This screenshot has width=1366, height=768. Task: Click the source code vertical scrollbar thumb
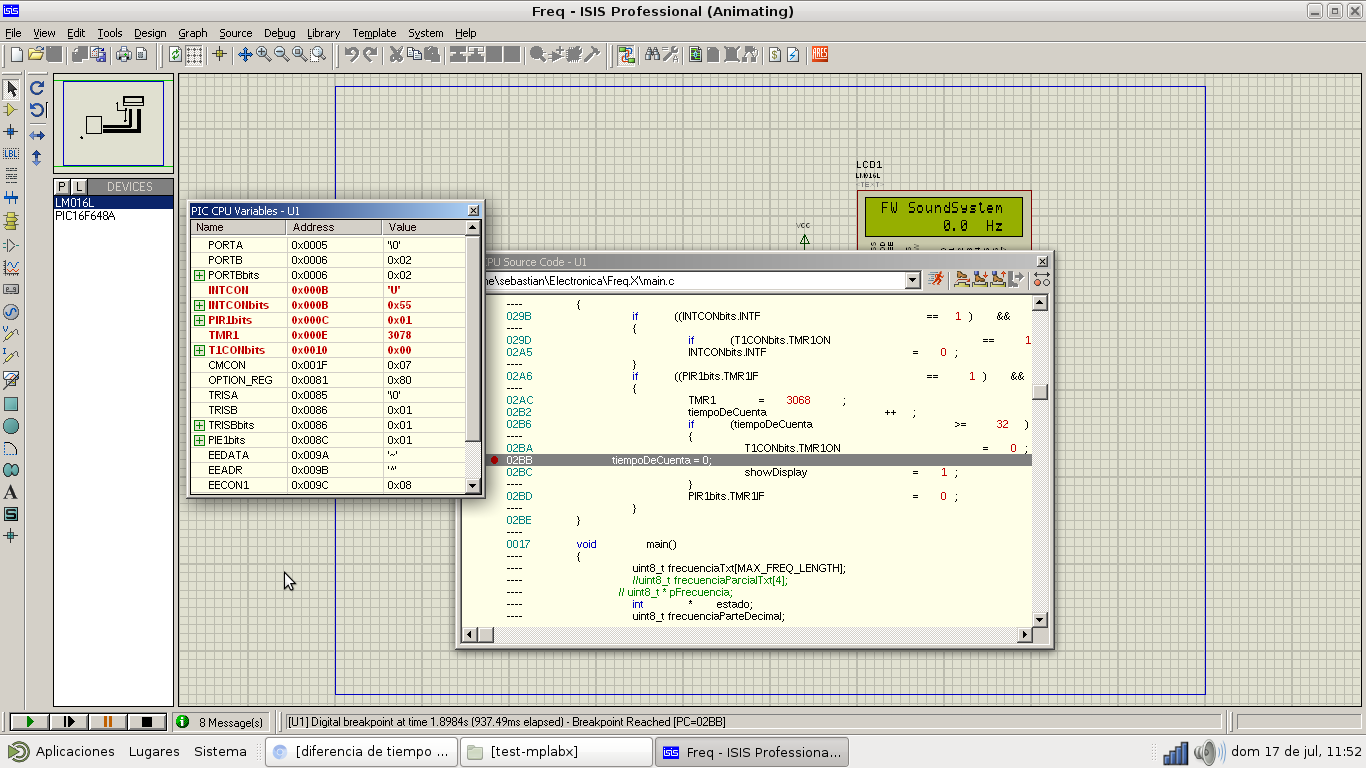(x=1040, y=392)
